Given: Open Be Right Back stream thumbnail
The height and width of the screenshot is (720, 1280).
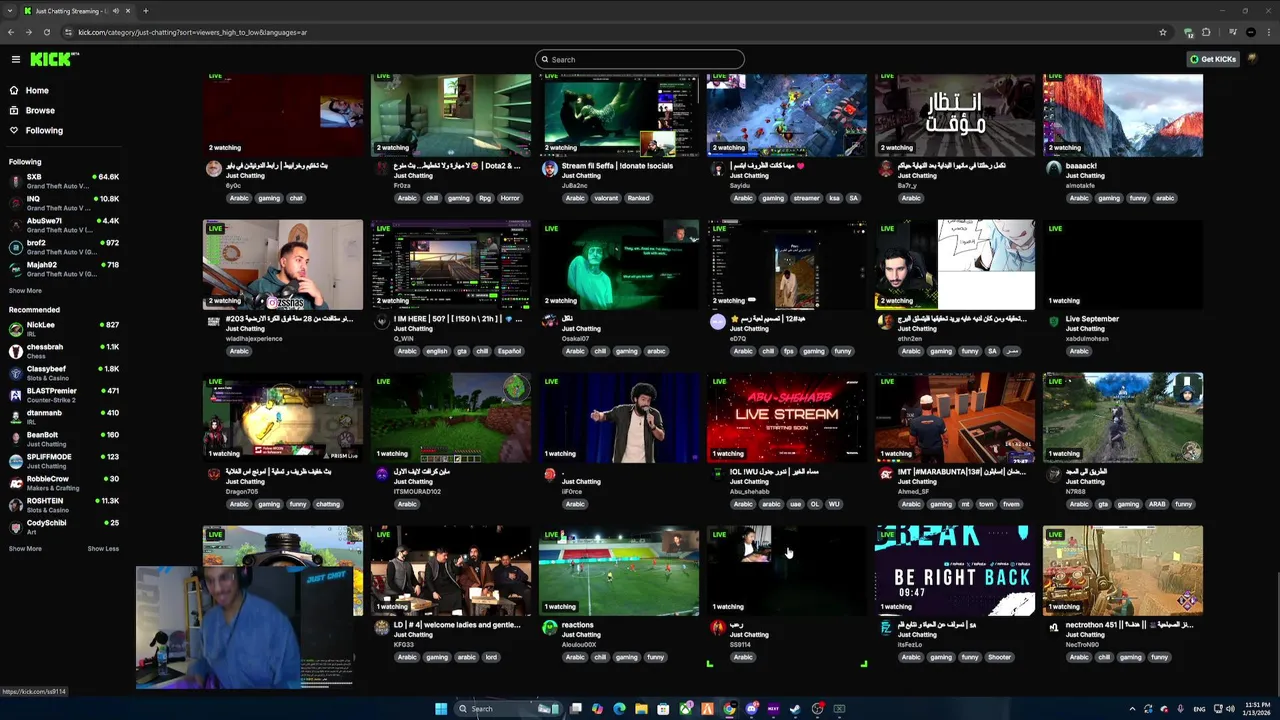Looking at the screenshot, I should [955, 570].
